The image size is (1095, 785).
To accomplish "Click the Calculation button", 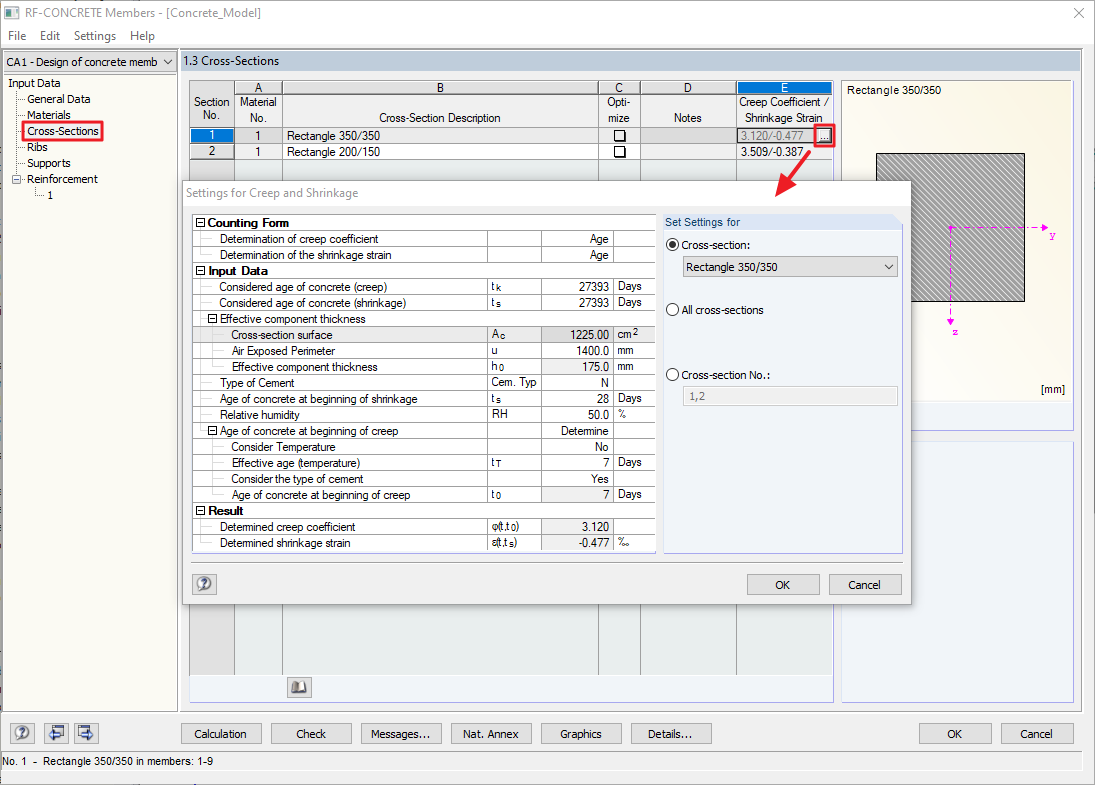I will (221, 733).
